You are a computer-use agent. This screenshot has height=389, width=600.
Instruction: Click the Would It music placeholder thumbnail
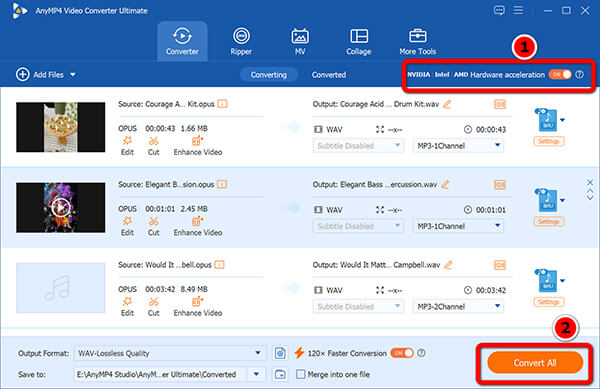pos(60,288)
